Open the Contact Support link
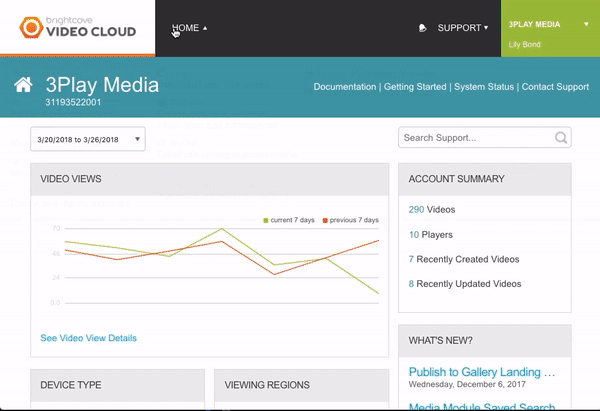Screen dimensions: 600x411 pos(555,87)
